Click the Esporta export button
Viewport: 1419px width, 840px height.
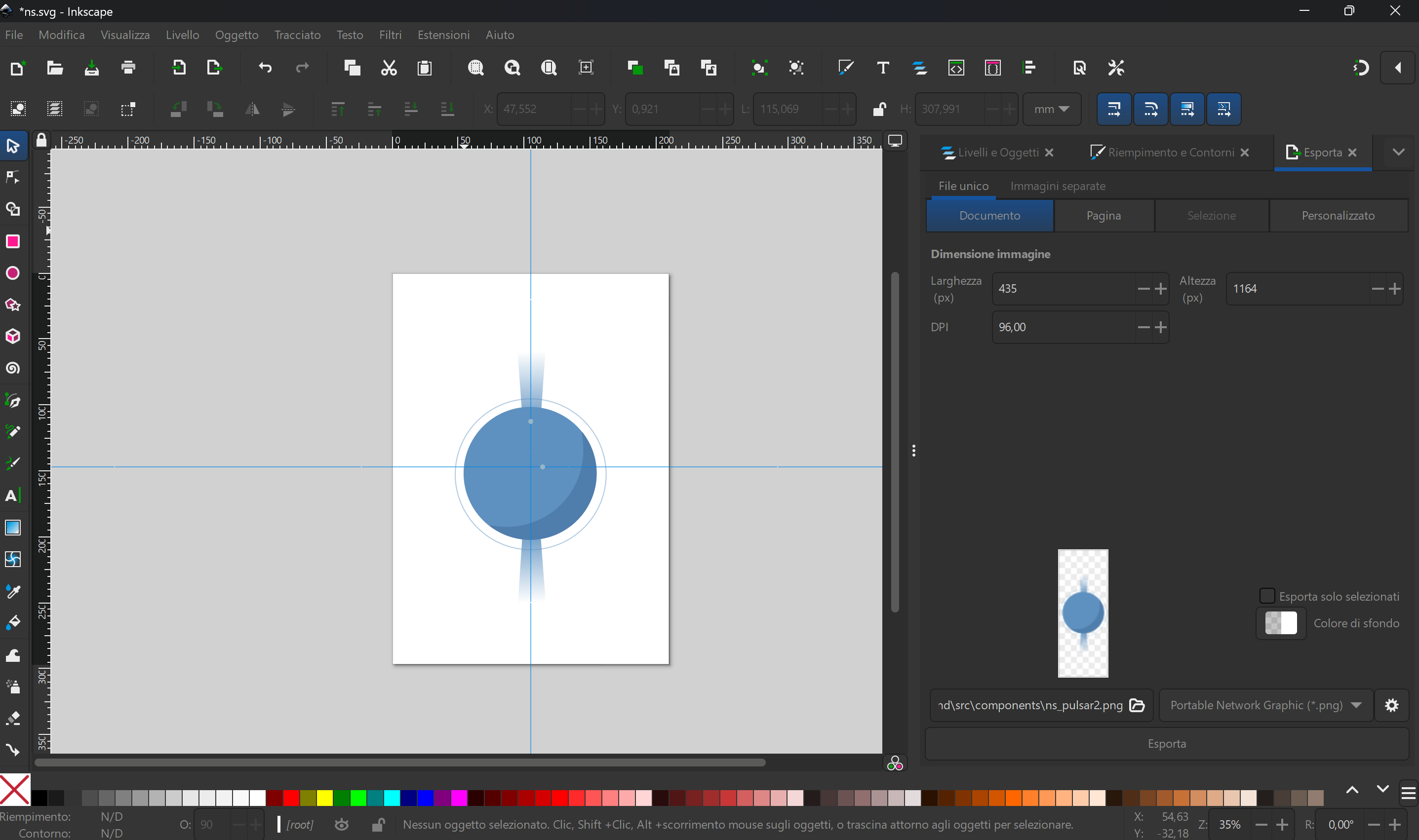click(1167, 744)
